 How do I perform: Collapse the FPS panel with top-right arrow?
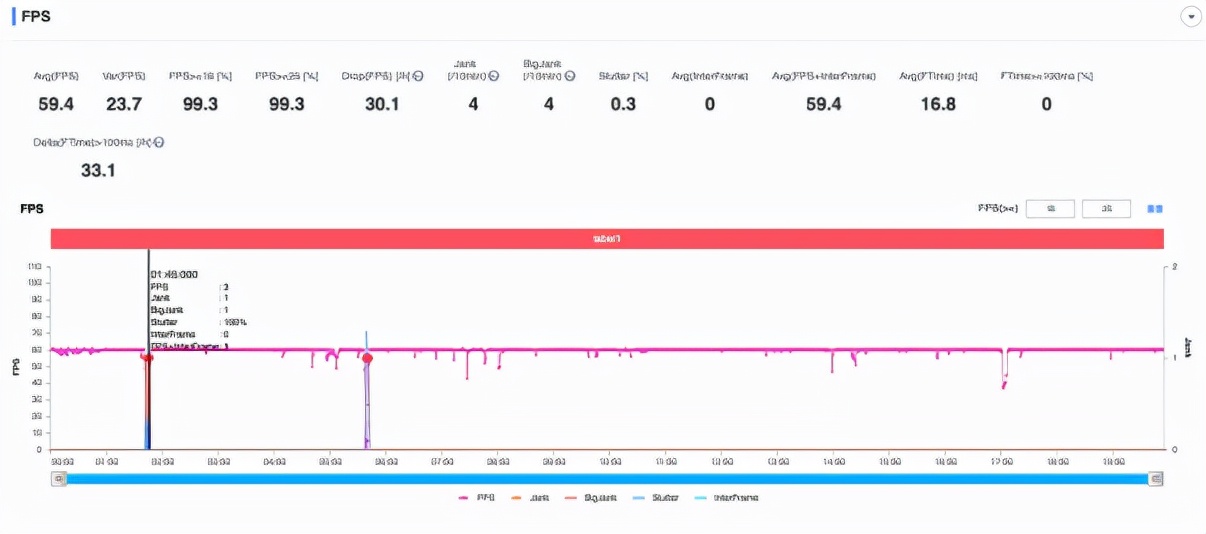pos(1191,17)
